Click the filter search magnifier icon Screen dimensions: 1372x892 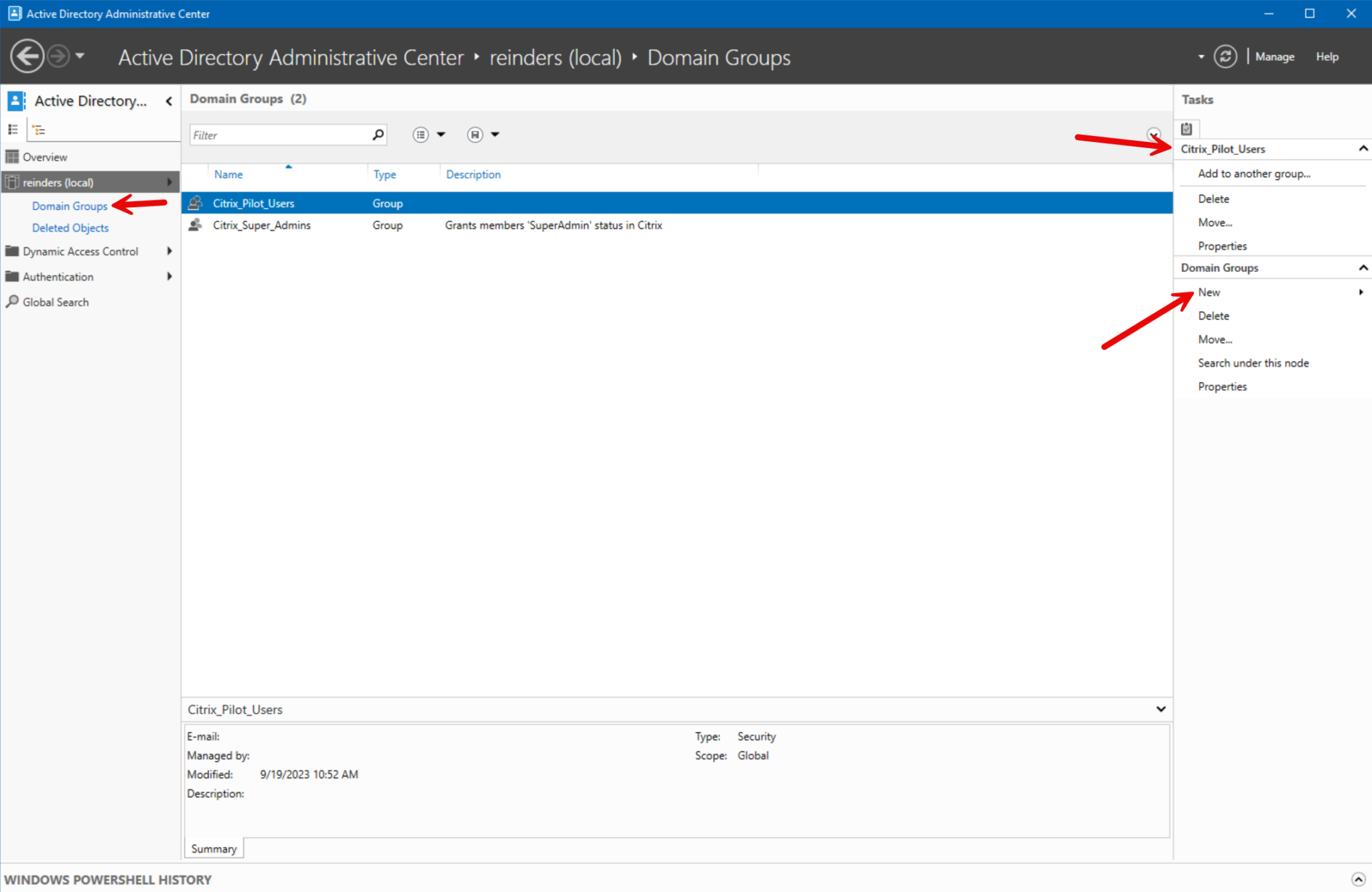[377, 135]
